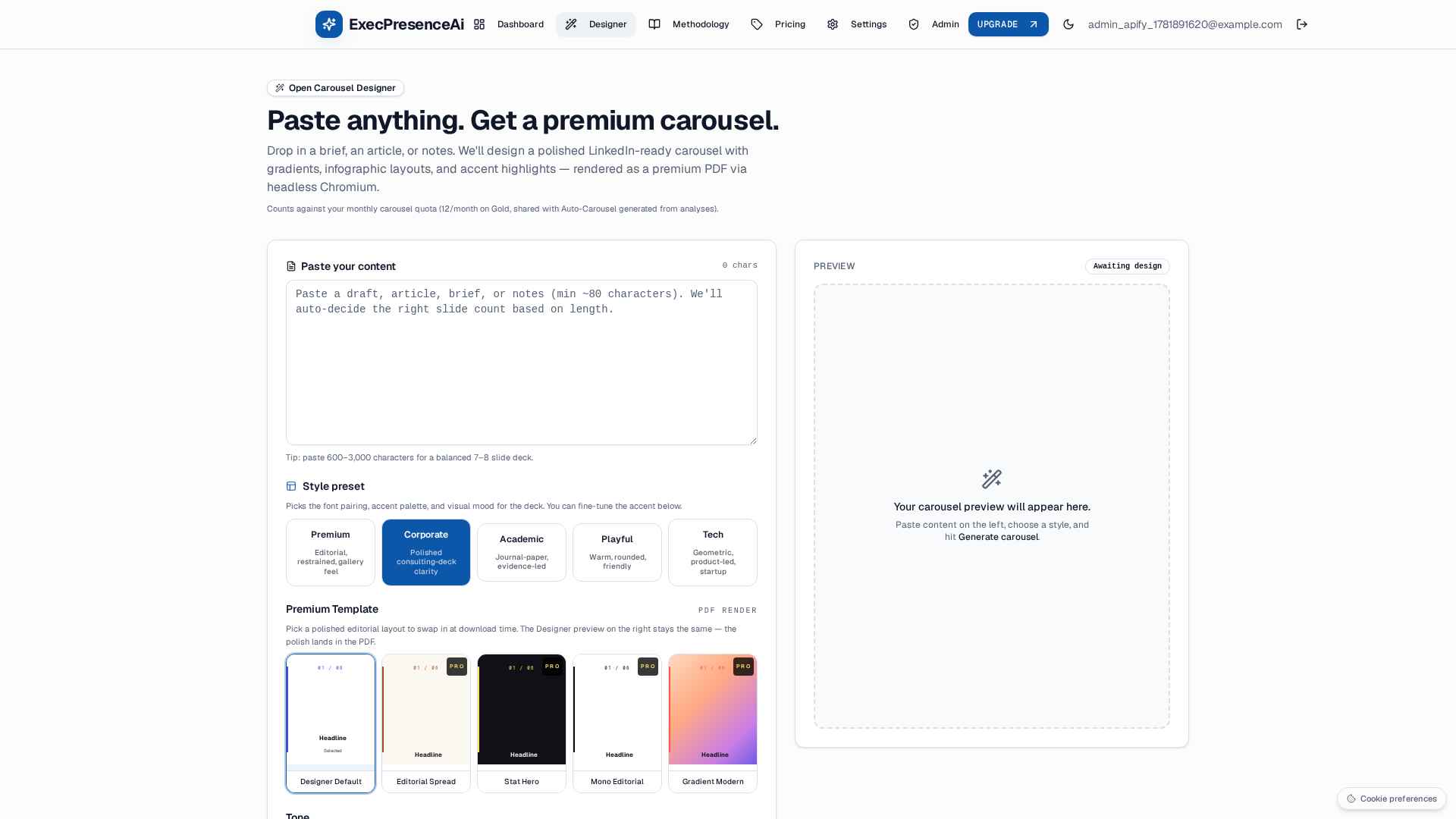Click the Settings gear icon
1456x819 pixels.
833,24
